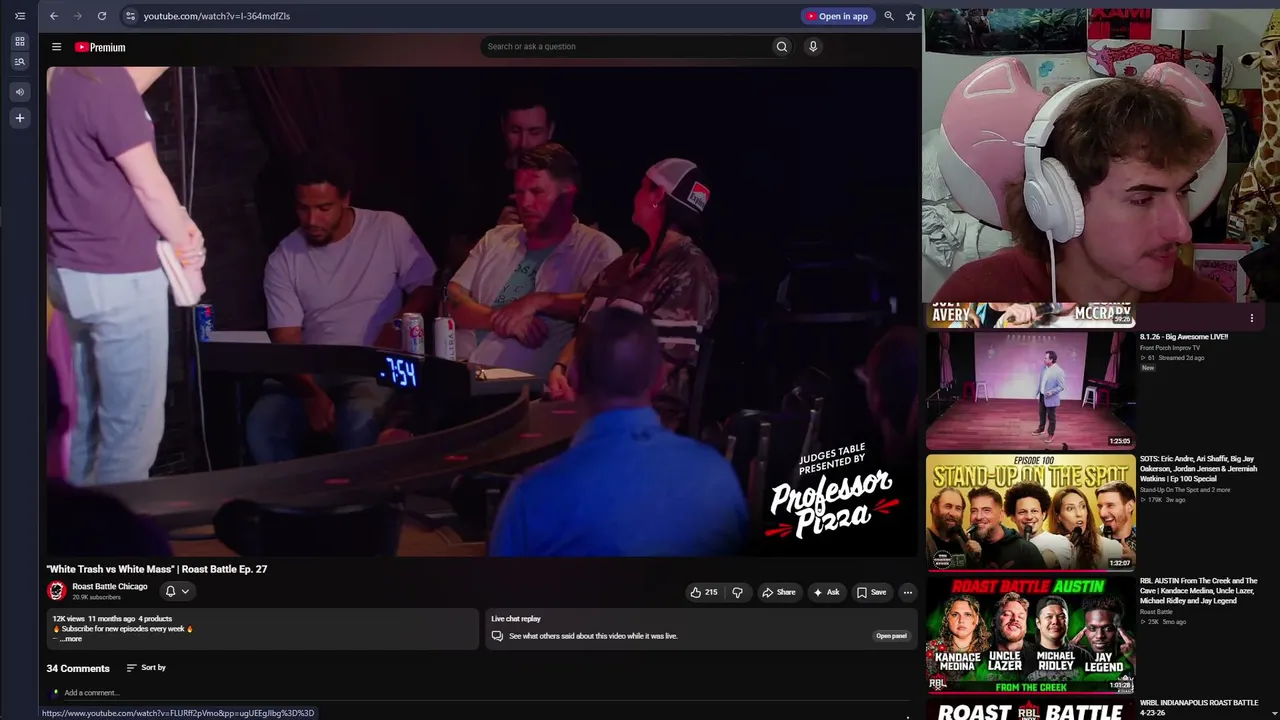Open the browser zoom magnifier icon

(889, 16)
